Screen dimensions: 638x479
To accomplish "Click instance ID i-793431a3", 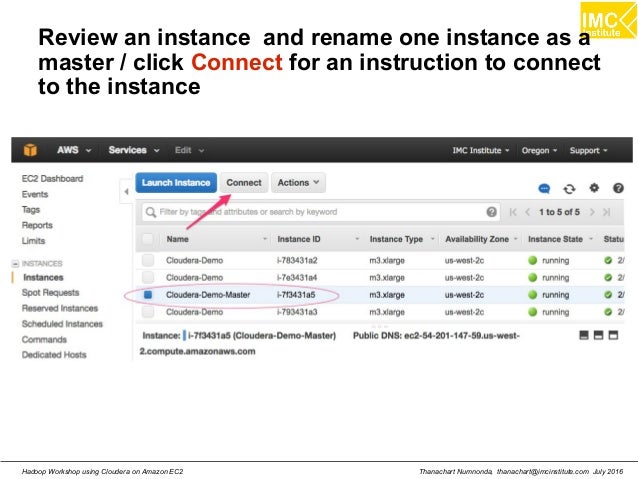I will pyautogui.click(x=297, y=312).
